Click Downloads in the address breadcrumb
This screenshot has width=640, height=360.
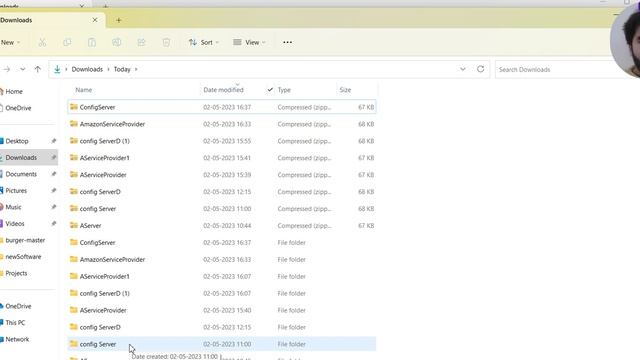(x=87, y=69)
